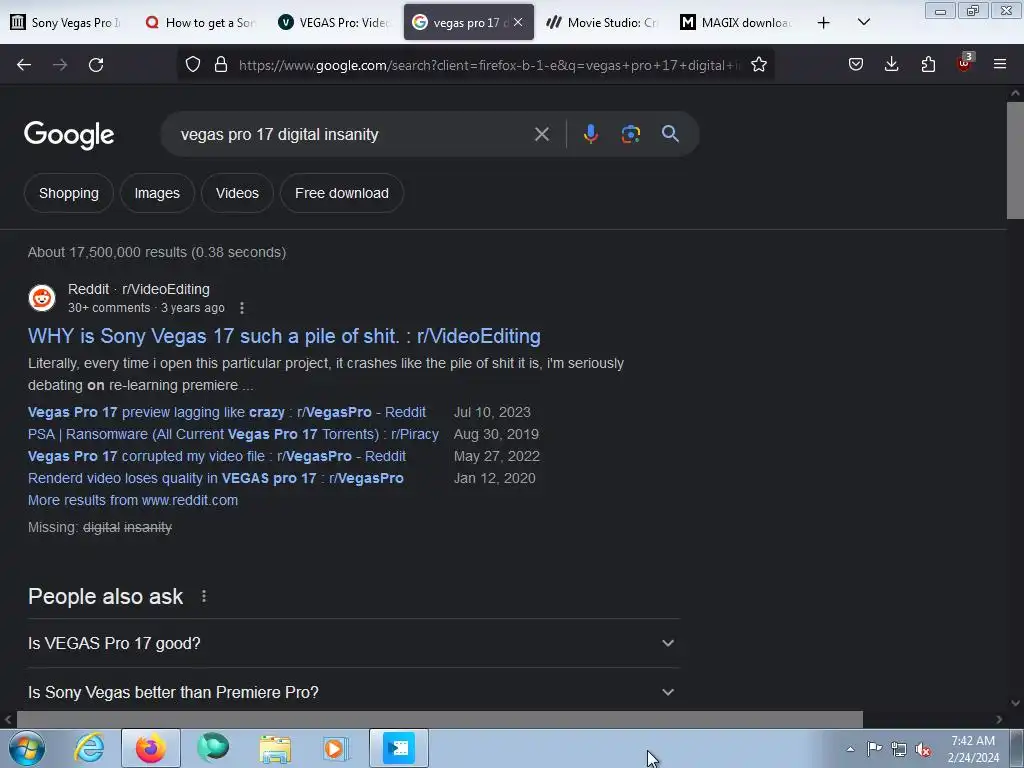This screenshot has height=768, width=1024.
Task: Open the network tray icon
Action: pyautogui.click(x=899, y=749)
